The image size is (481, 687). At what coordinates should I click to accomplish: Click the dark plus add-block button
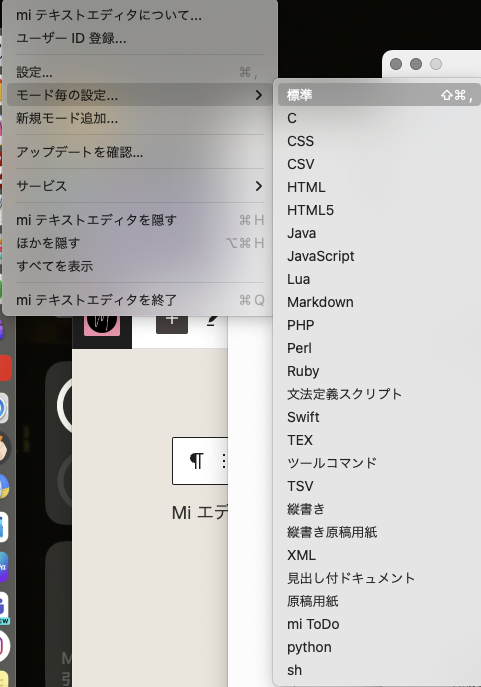(x=172, y=323)
